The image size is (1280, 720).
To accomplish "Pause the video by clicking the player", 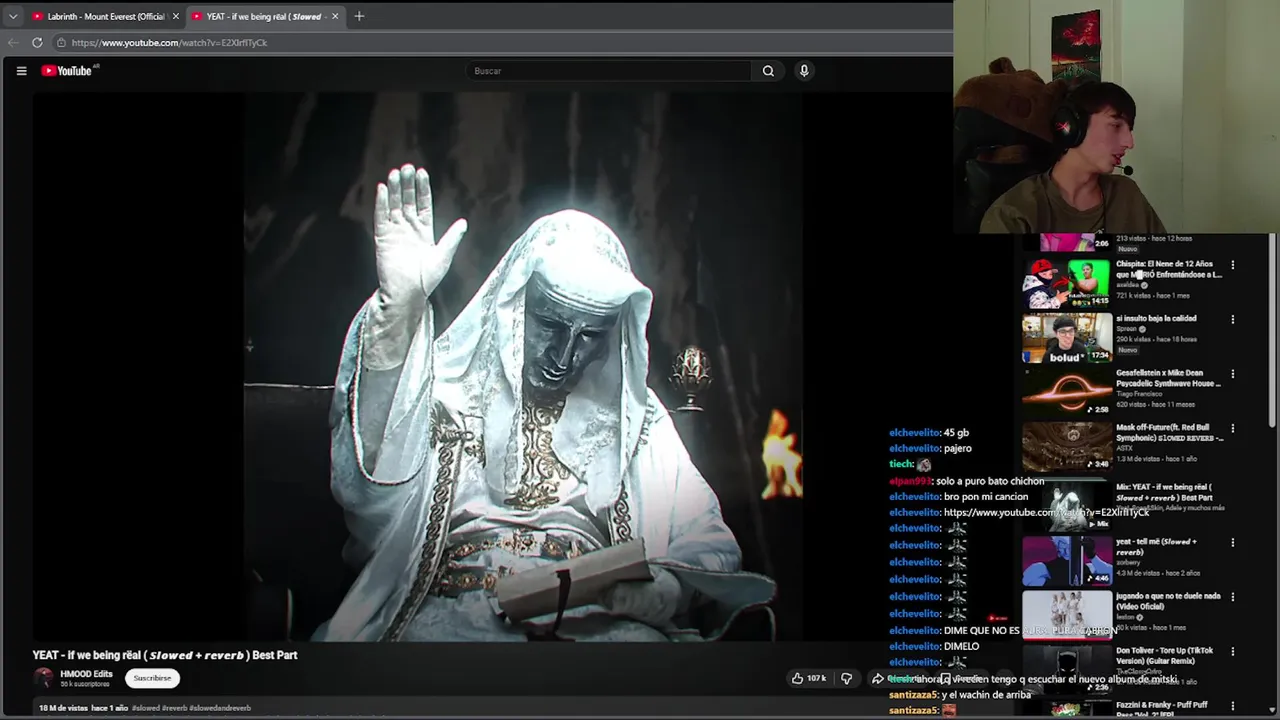I will click(418, 366).
